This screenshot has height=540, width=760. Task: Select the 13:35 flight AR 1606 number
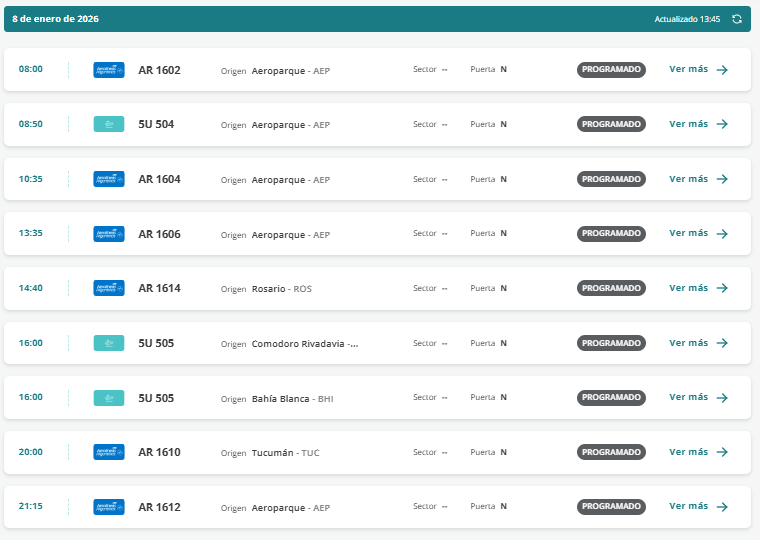tap(159, 234)
